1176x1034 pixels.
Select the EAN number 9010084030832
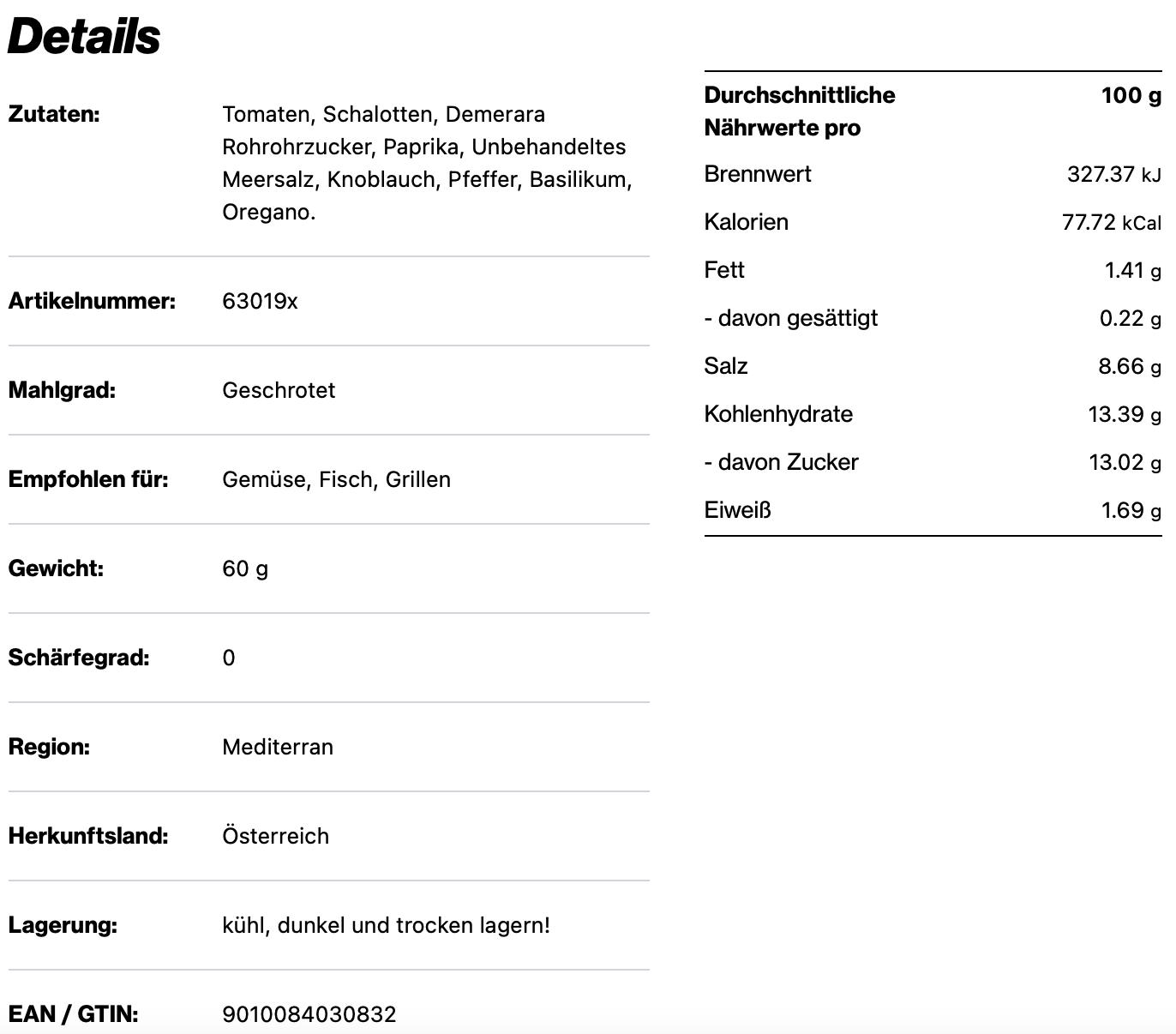(309, 1014)
